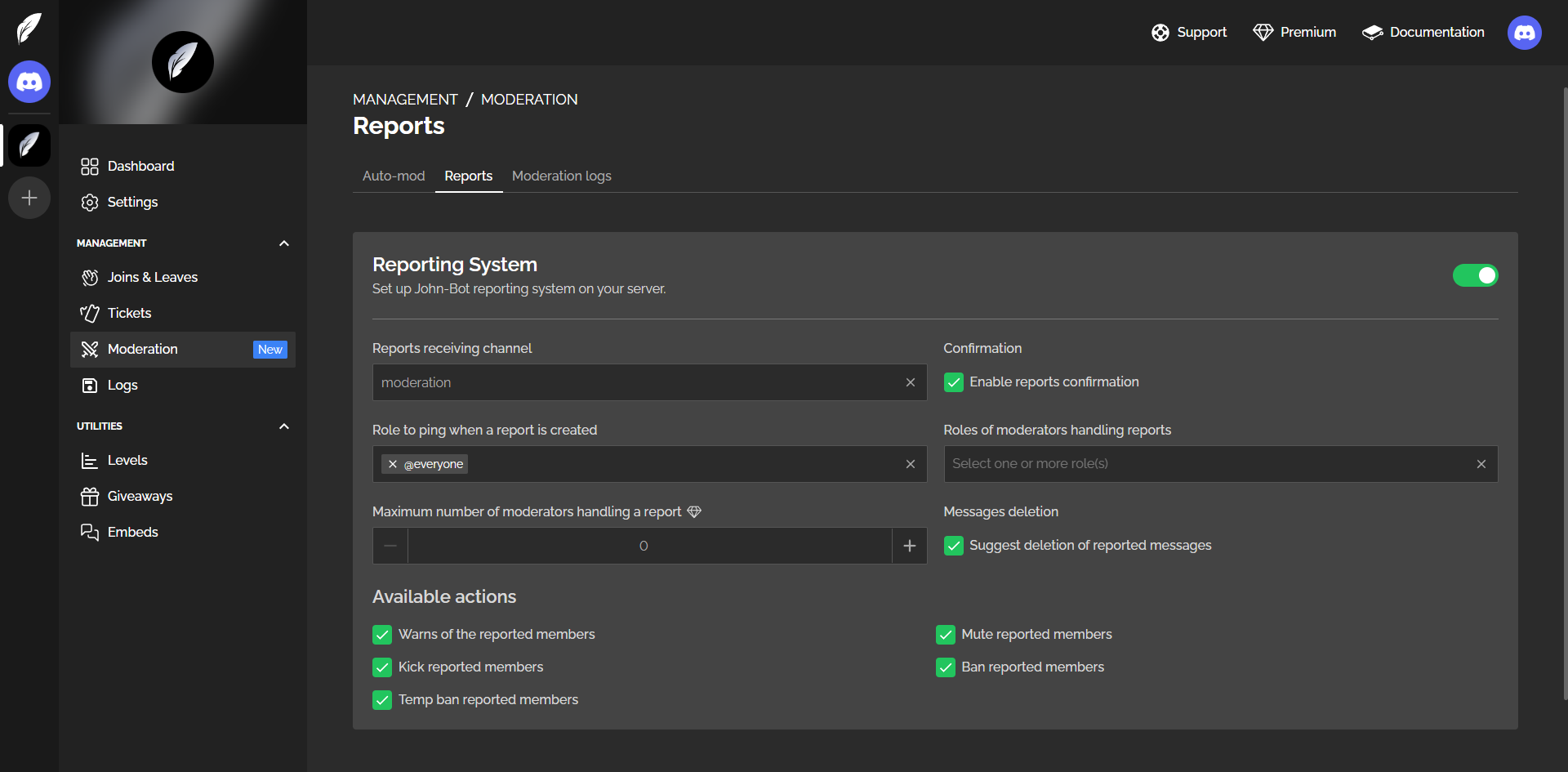Clear the moderators handling reports roles field
1568x772 pixels.
click(x=1481, y=464)
